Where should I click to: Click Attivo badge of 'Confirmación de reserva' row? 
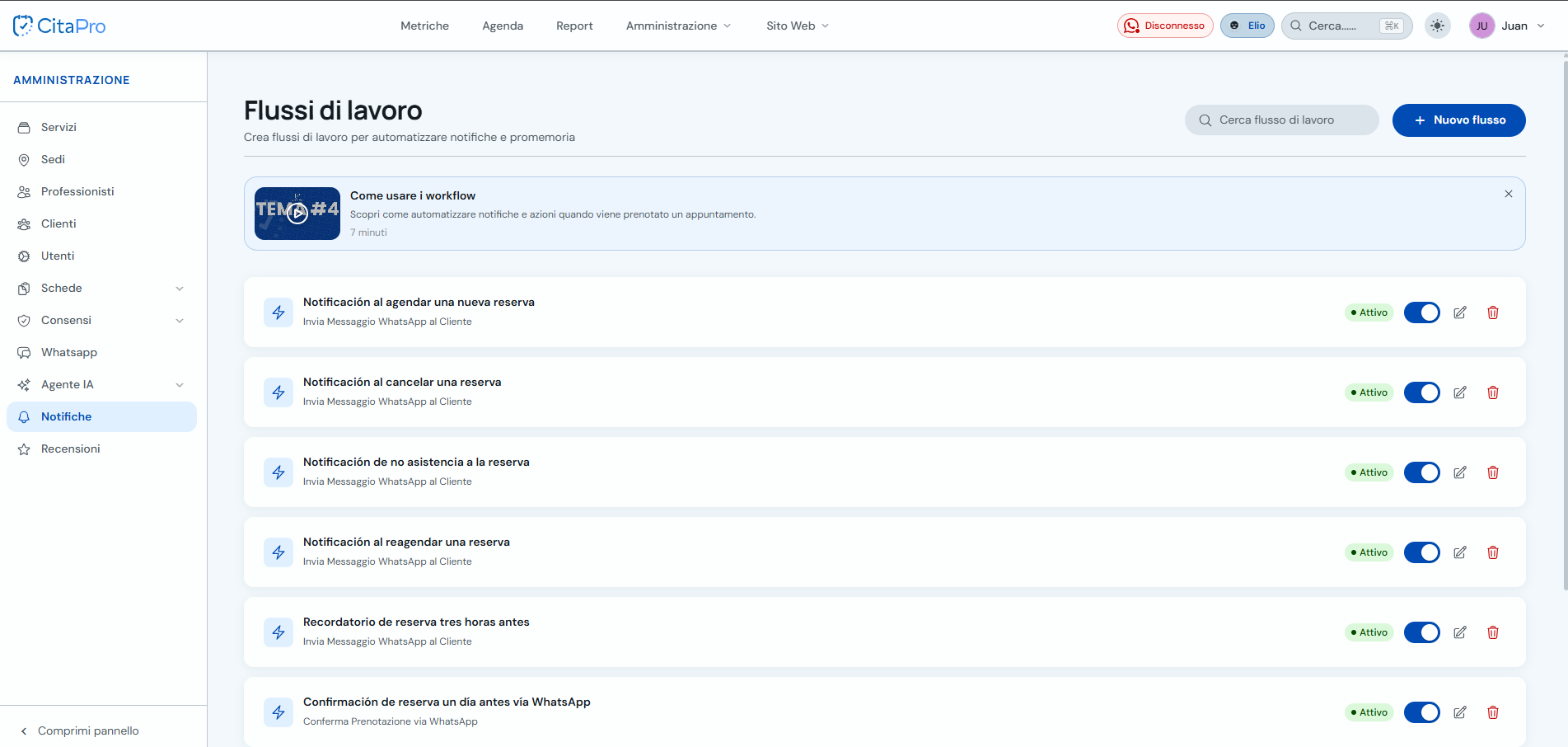[x=1369, y=712]
